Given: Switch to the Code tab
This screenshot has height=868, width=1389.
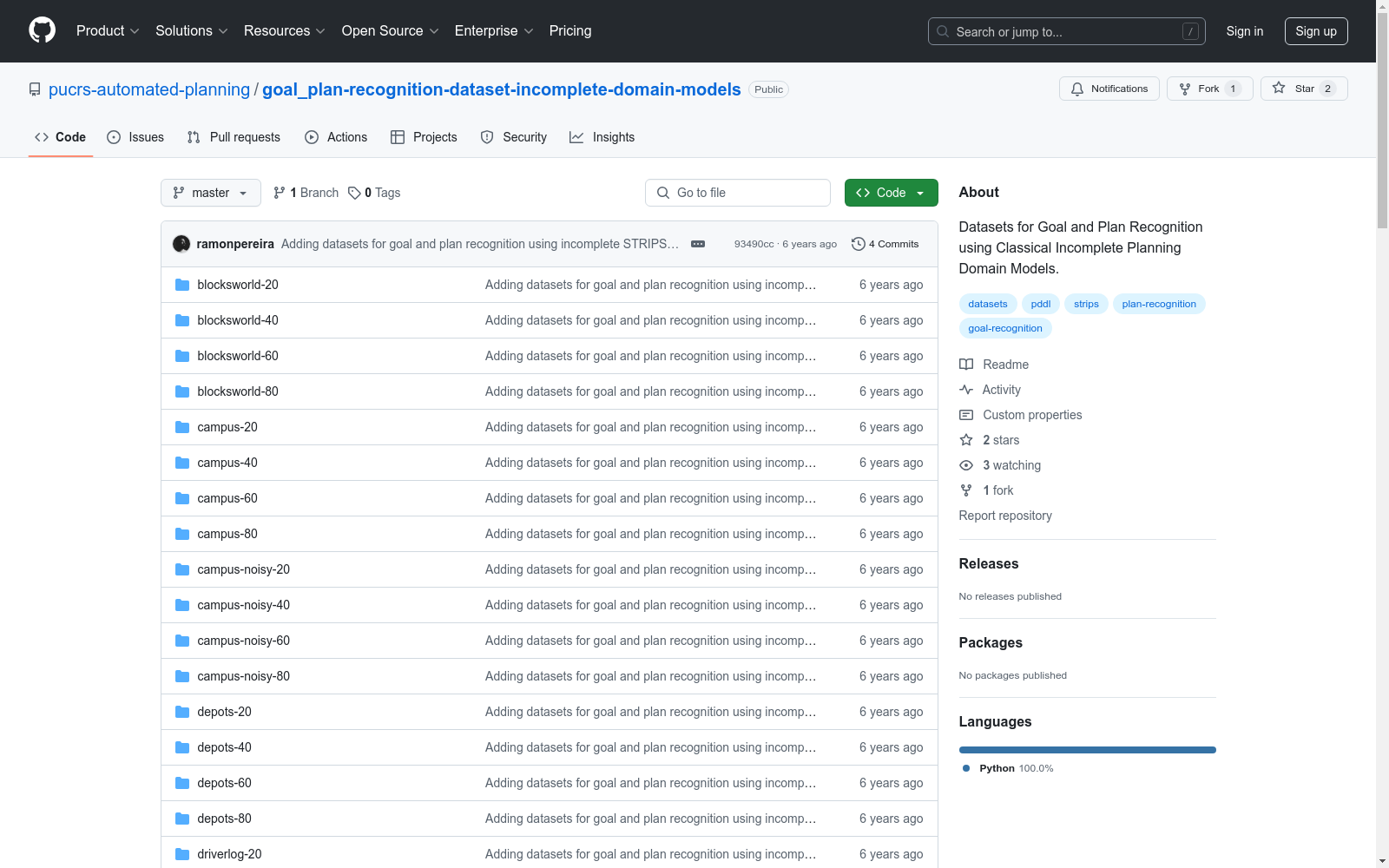Looking at the screenshot, I should click(x=61, y=137).
